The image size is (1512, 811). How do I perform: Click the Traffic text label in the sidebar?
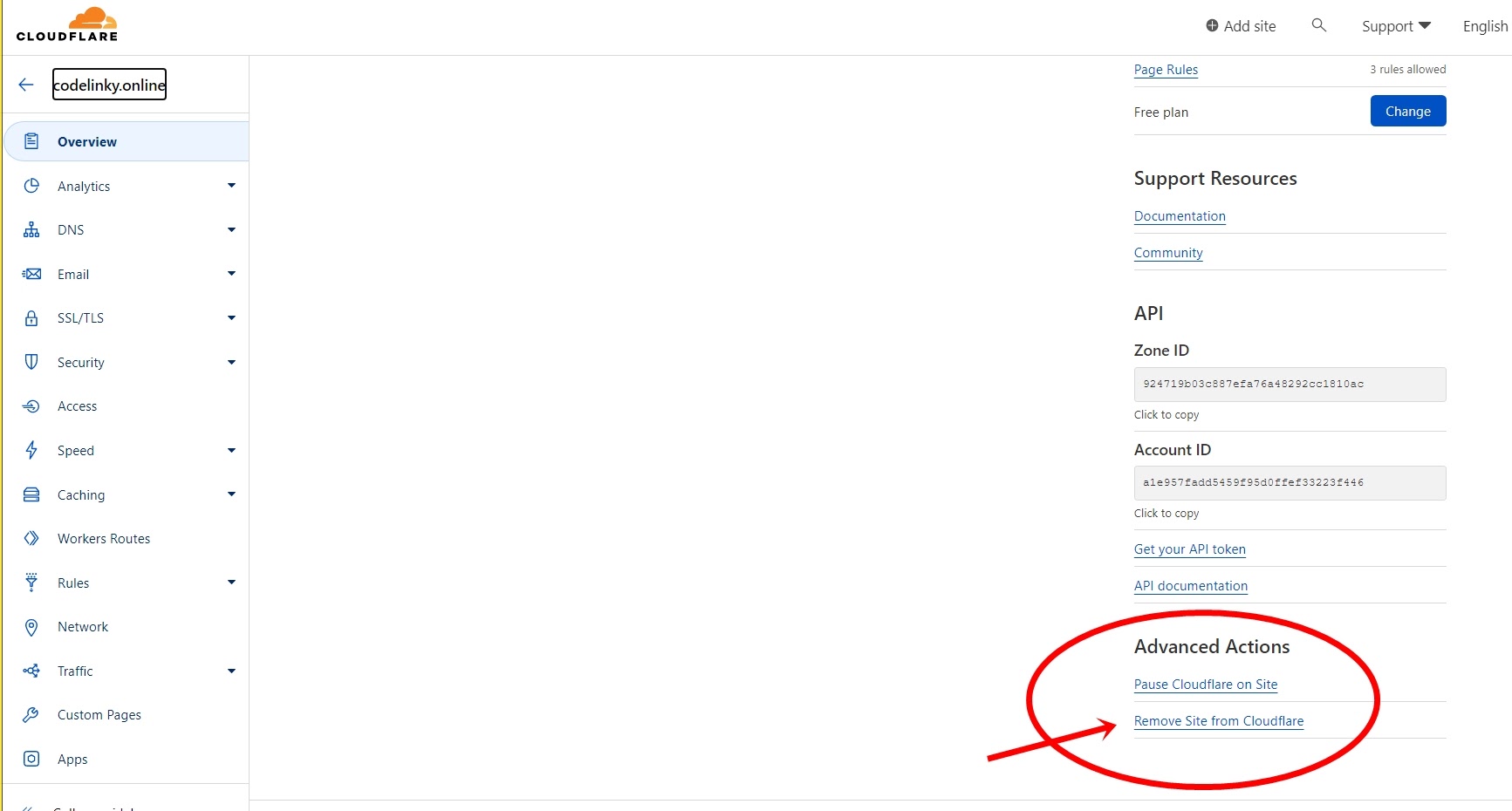75,671
